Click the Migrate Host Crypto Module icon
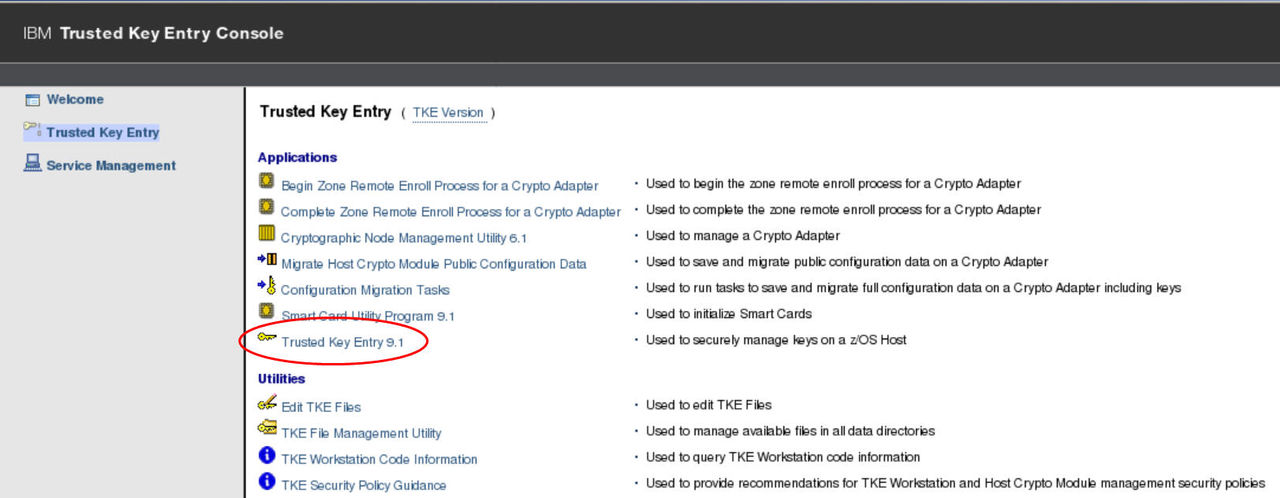1280x498 pixels. coord(267,260)
